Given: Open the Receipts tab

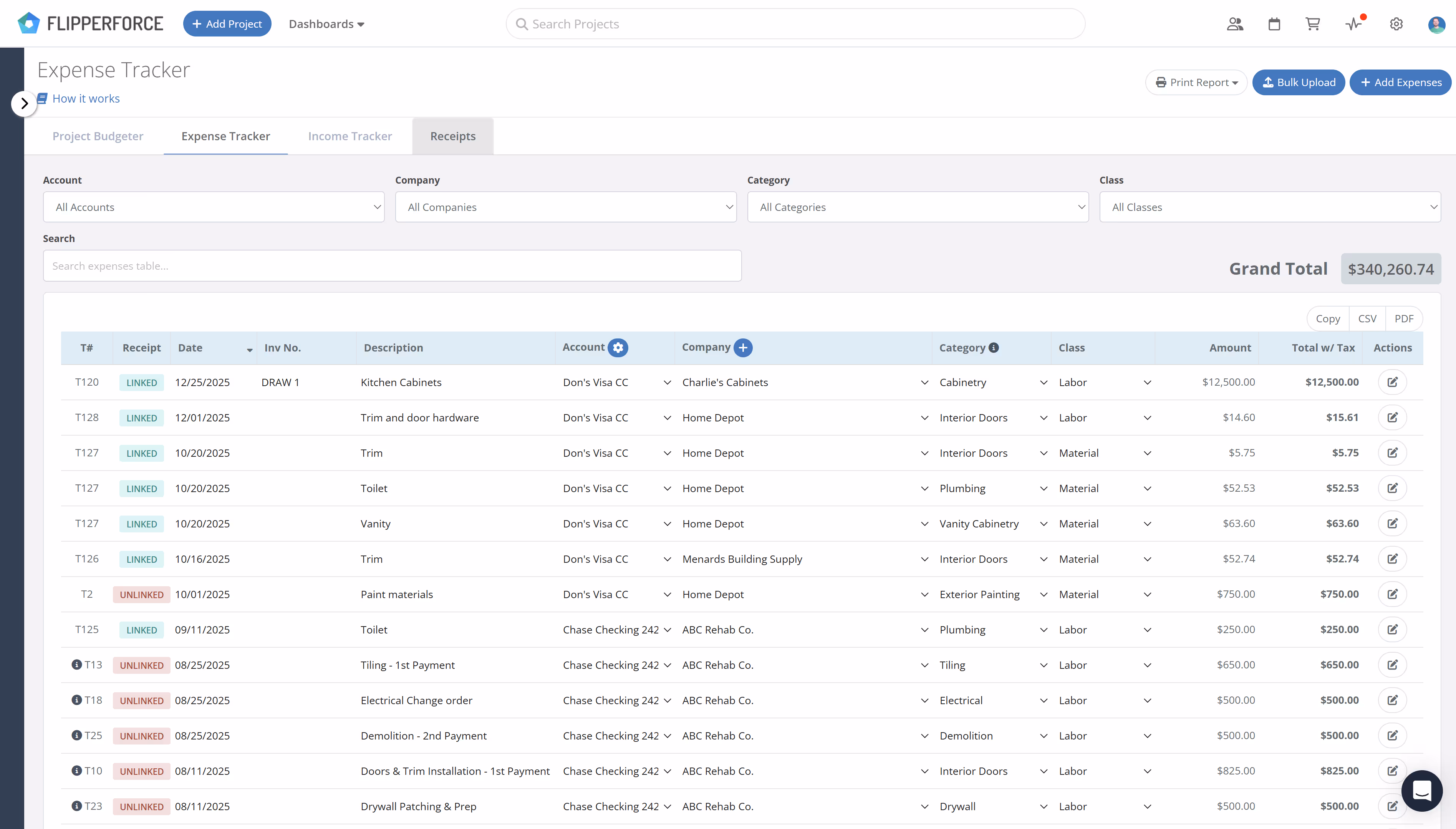Looking at the screenshot, I should pos(452,136).
